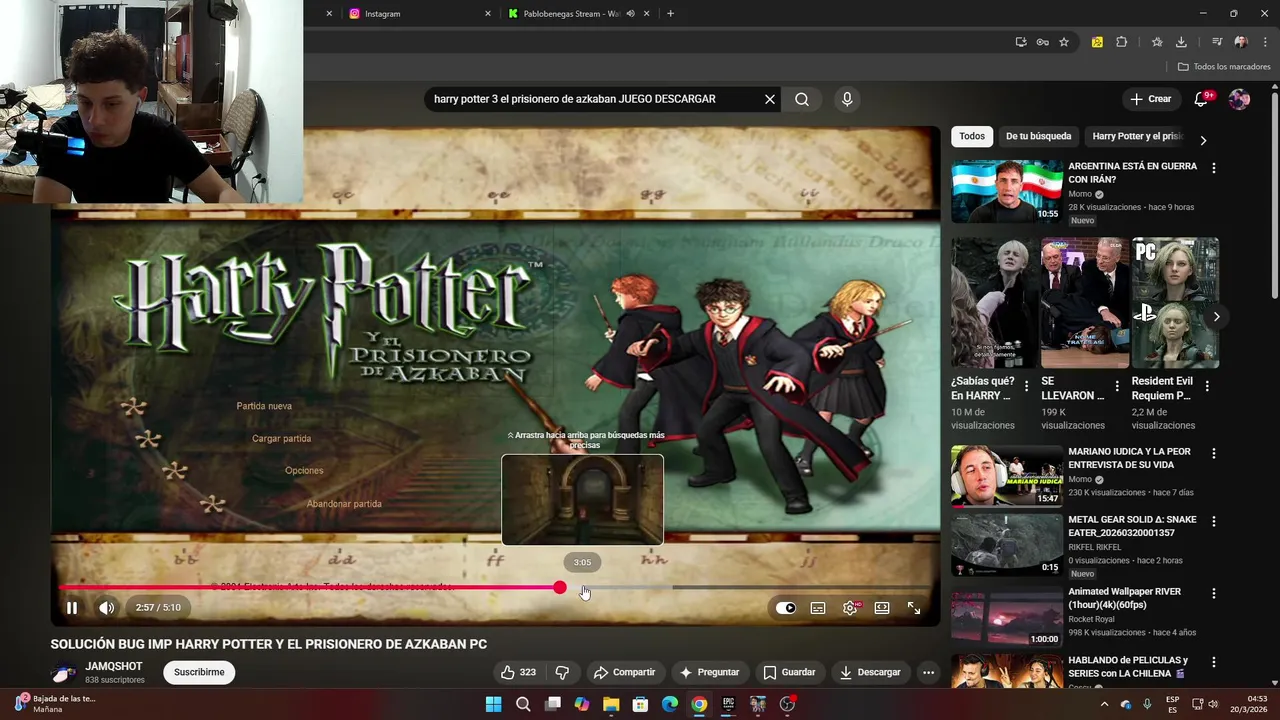Click the Descargar button

tap(870, 672)
